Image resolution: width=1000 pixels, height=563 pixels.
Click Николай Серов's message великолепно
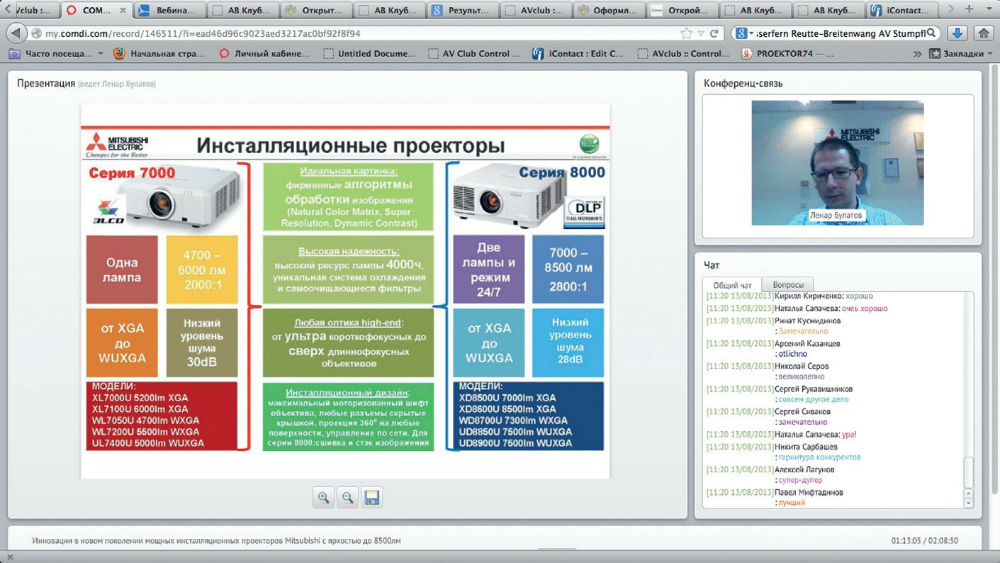pos(801,377)
